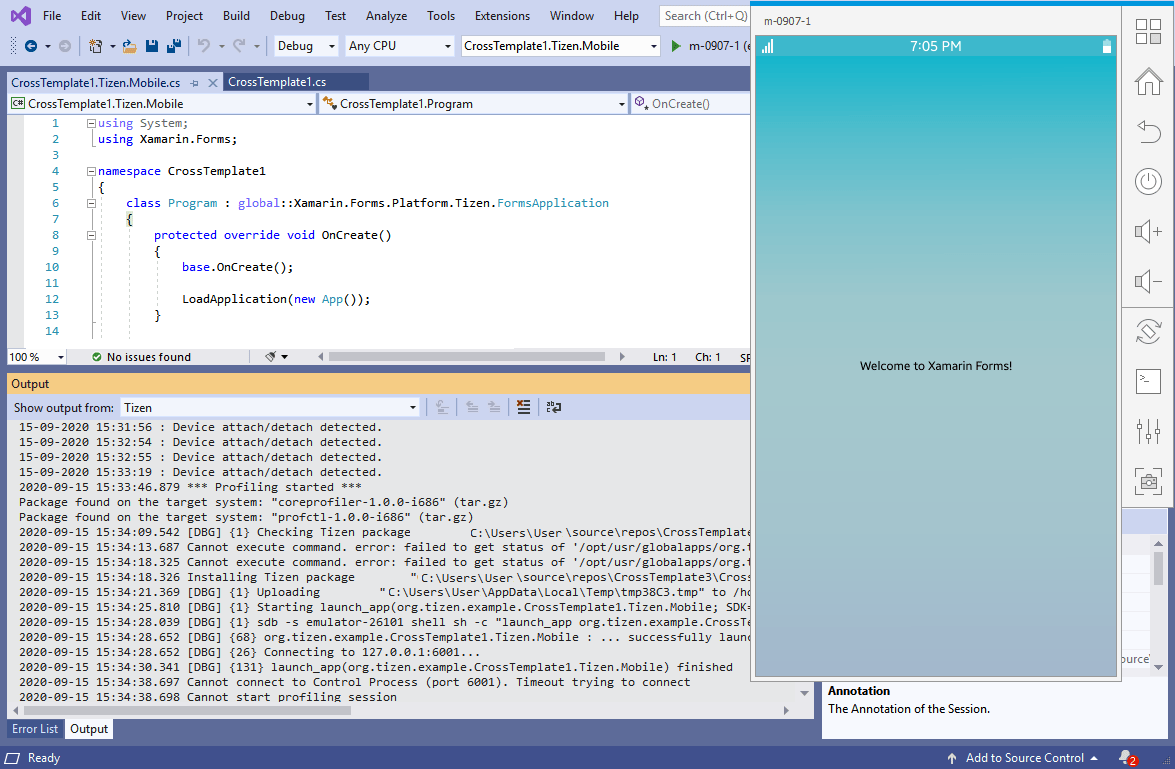Screen dimensions: 1175x769
Task: Open the Show output from dropdown
Action: click(x=412, y=407)
